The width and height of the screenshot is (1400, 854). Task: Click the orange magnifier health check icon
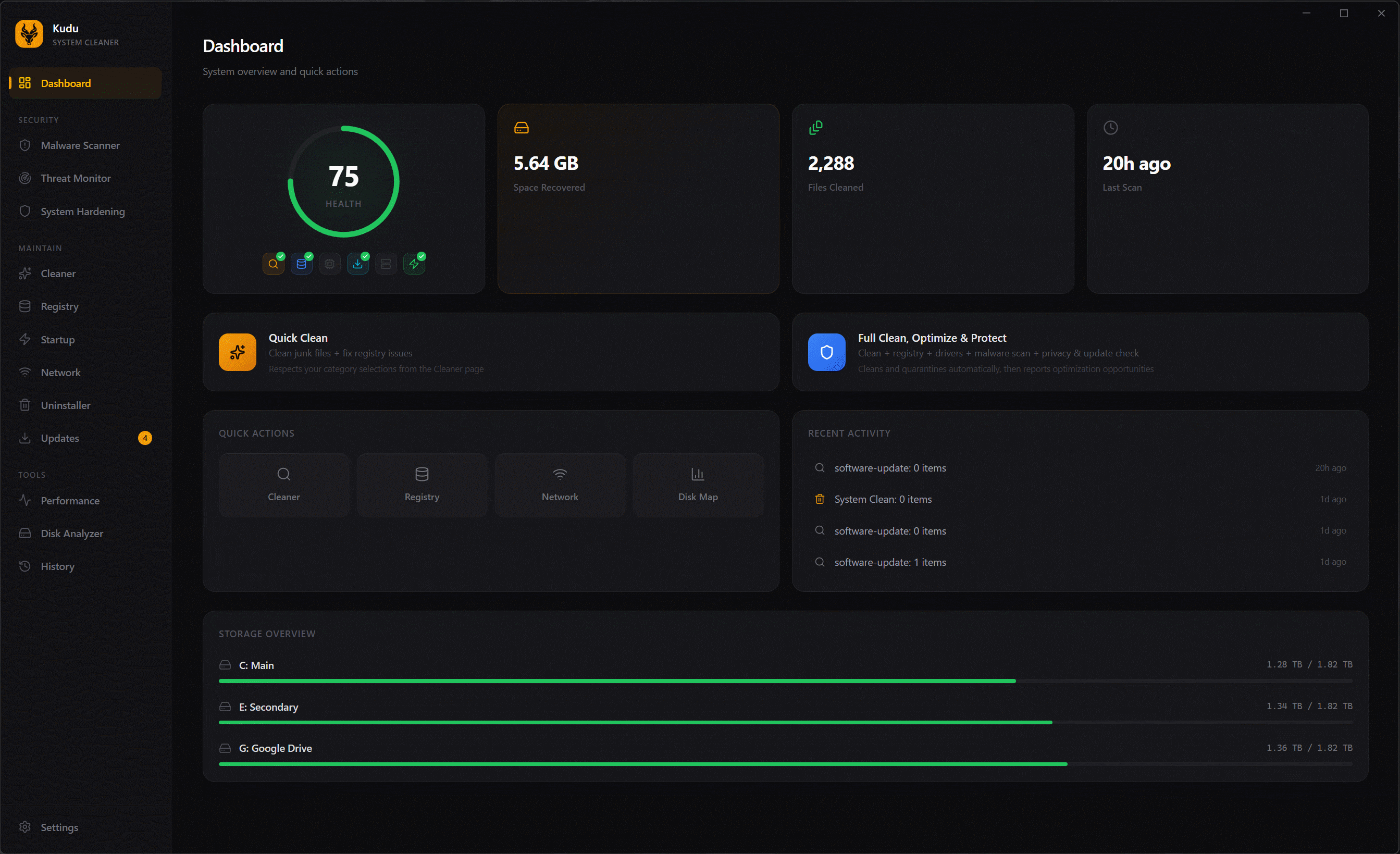(274, 264)
